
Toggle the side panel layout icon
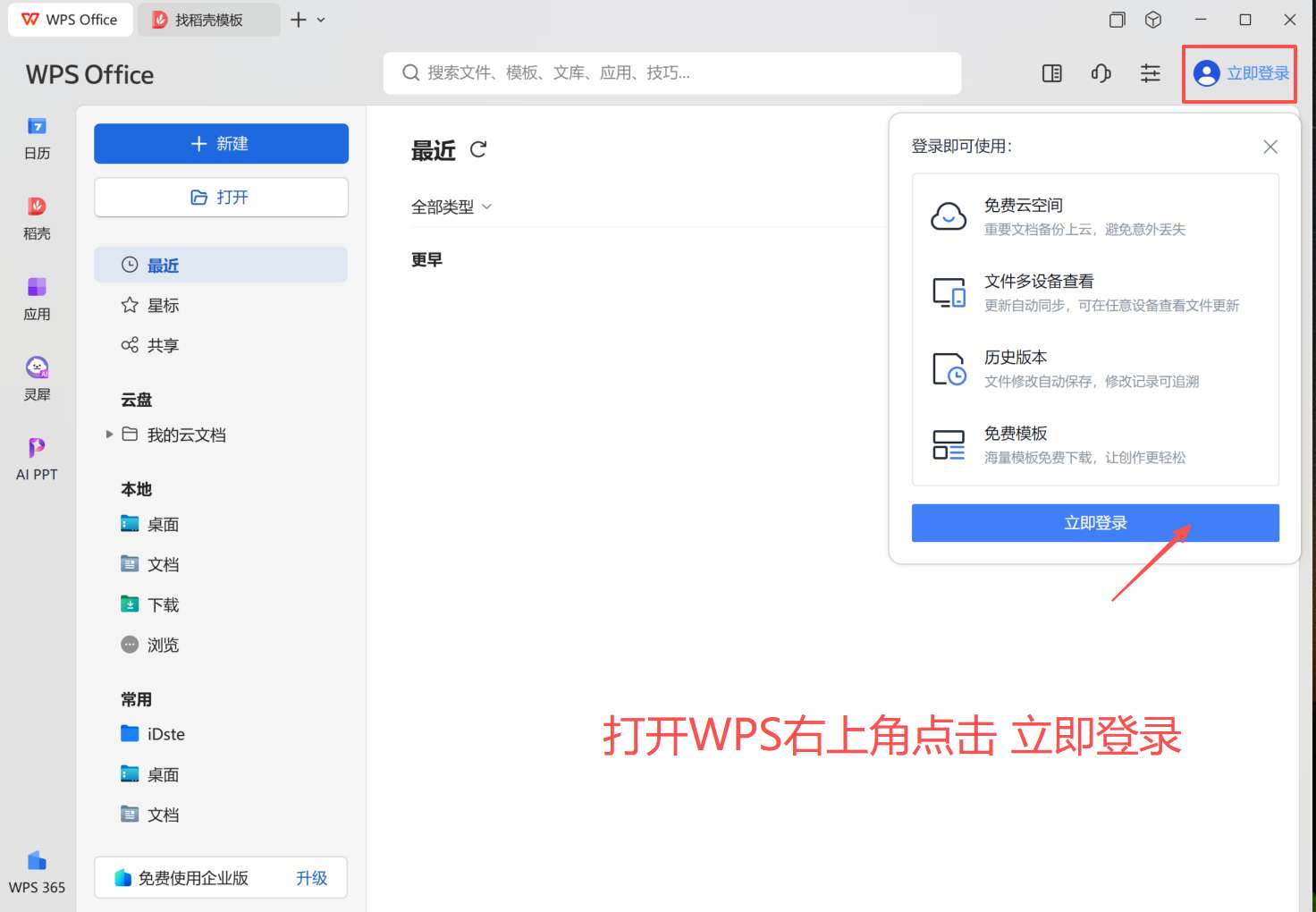pos(1051,73)
